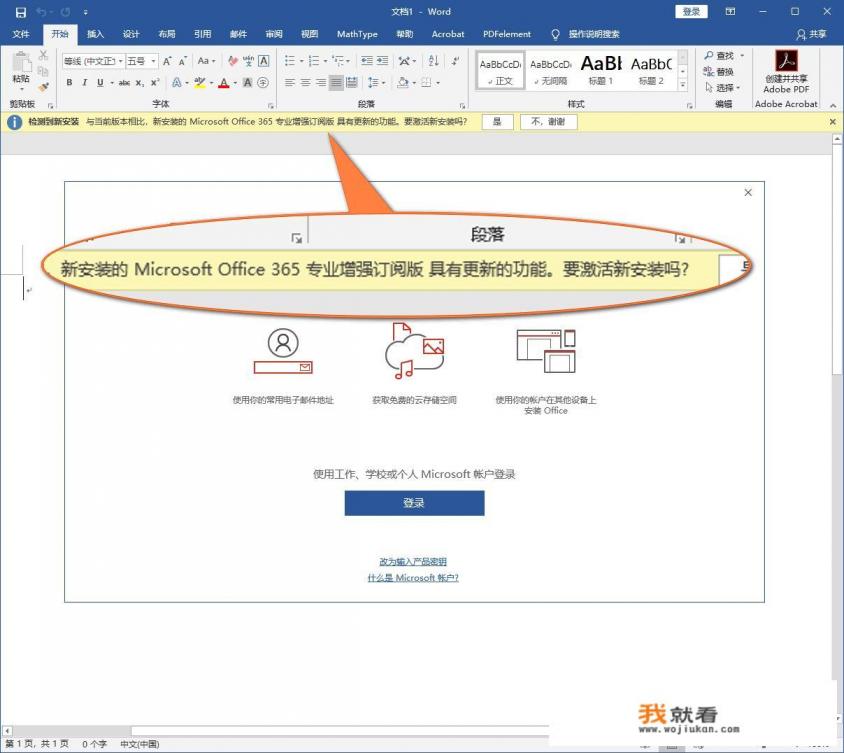Click the bullet list icon
844x753 pixels.
pos(290,61)
